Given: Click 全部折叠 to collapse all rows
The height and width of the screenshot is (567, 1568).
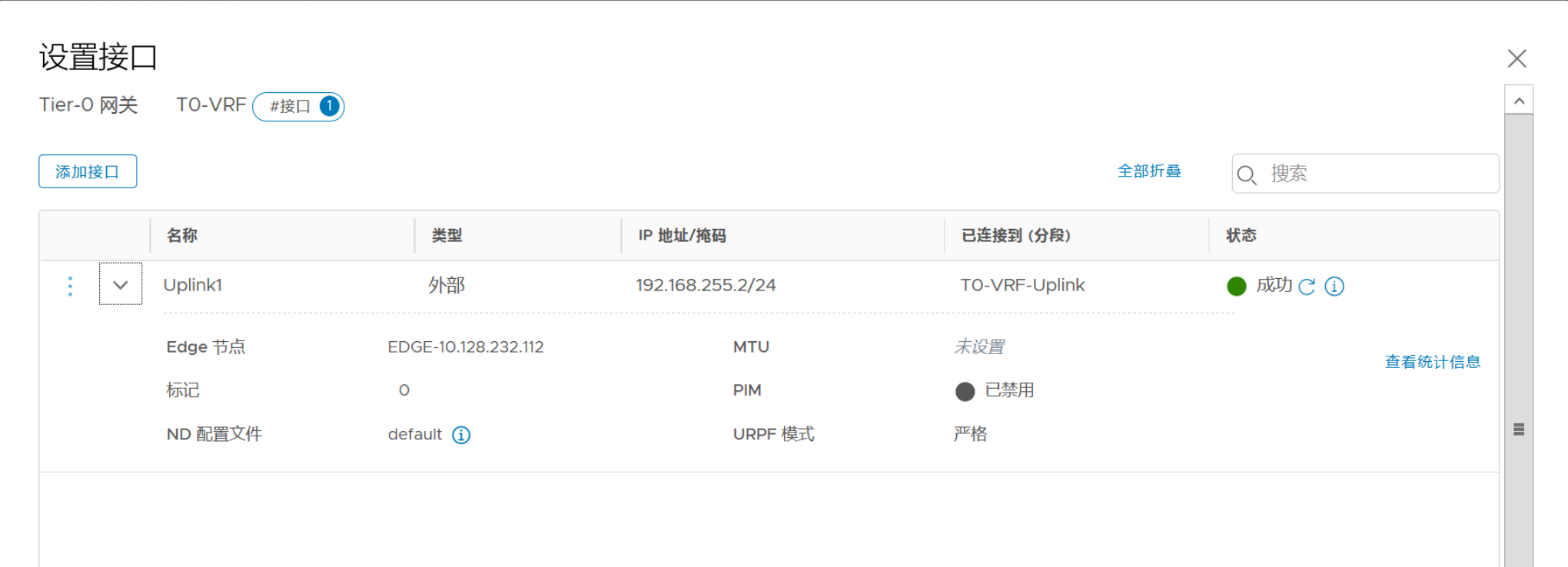Looking at the screenshot, I should (x=1149, y=171).
